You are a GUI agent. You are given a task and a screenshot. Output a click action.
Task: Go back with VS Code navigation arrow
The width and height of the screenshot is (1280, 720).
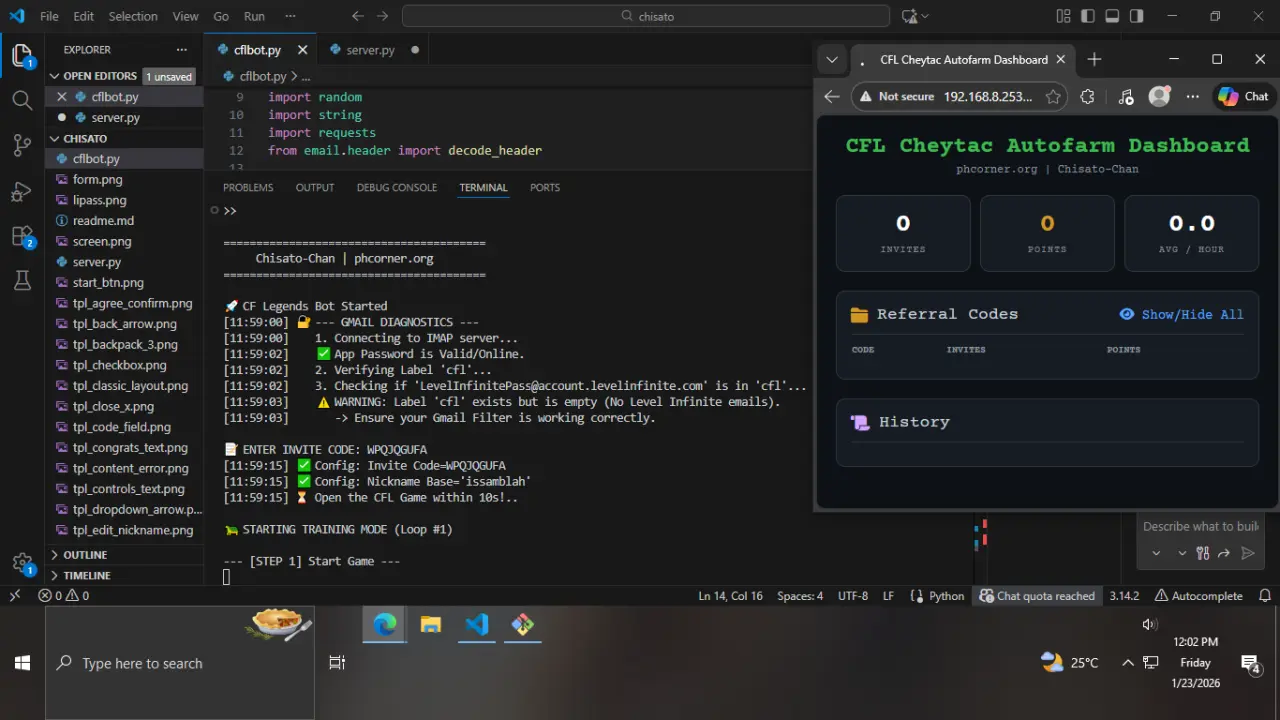click(358, 16)
